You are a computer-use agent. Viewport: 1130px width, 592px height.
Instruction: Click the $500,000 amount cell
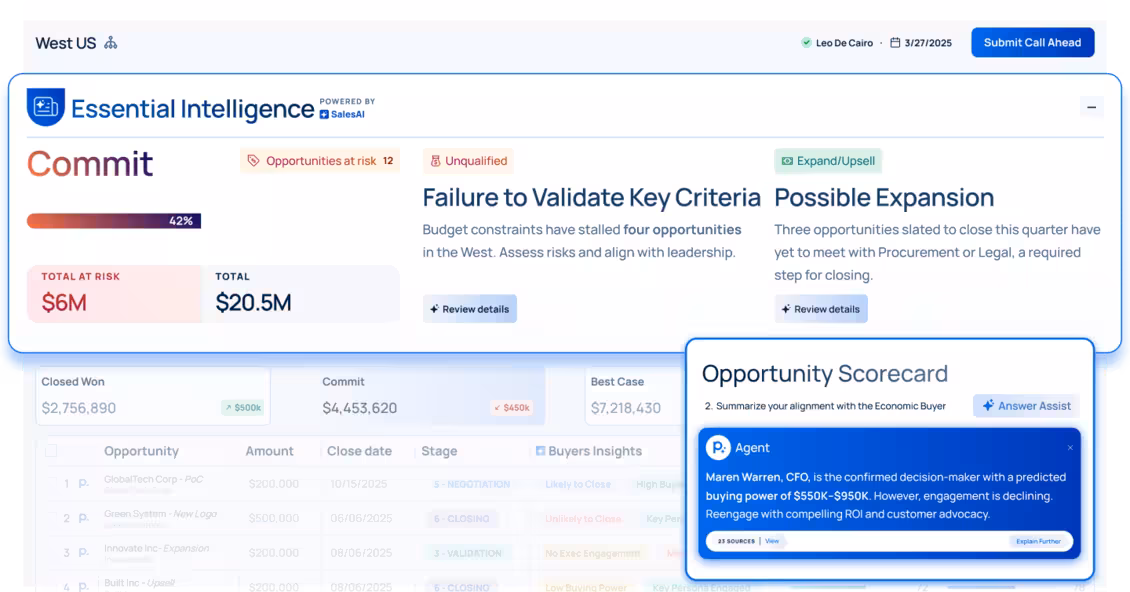[x=274, y=518]
